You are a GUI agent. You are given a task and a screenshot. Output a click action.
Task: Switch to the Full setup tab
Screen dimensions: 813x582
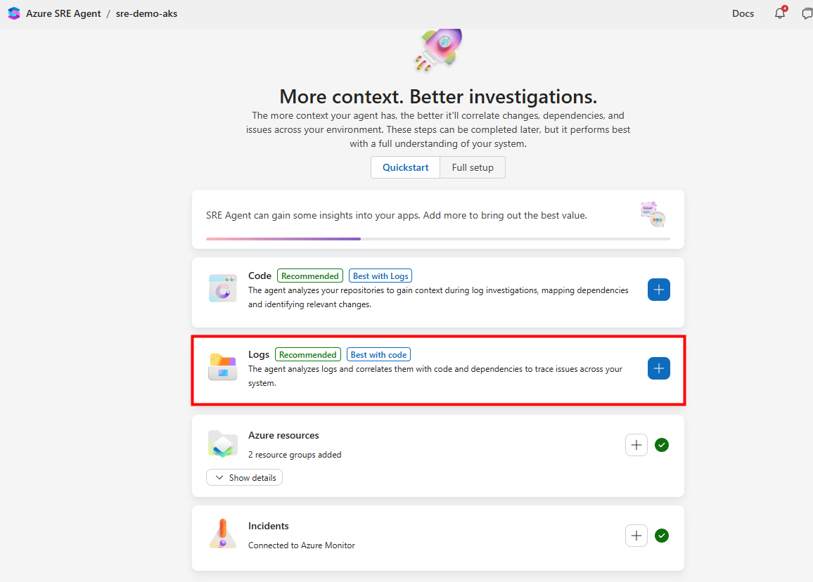472,168
